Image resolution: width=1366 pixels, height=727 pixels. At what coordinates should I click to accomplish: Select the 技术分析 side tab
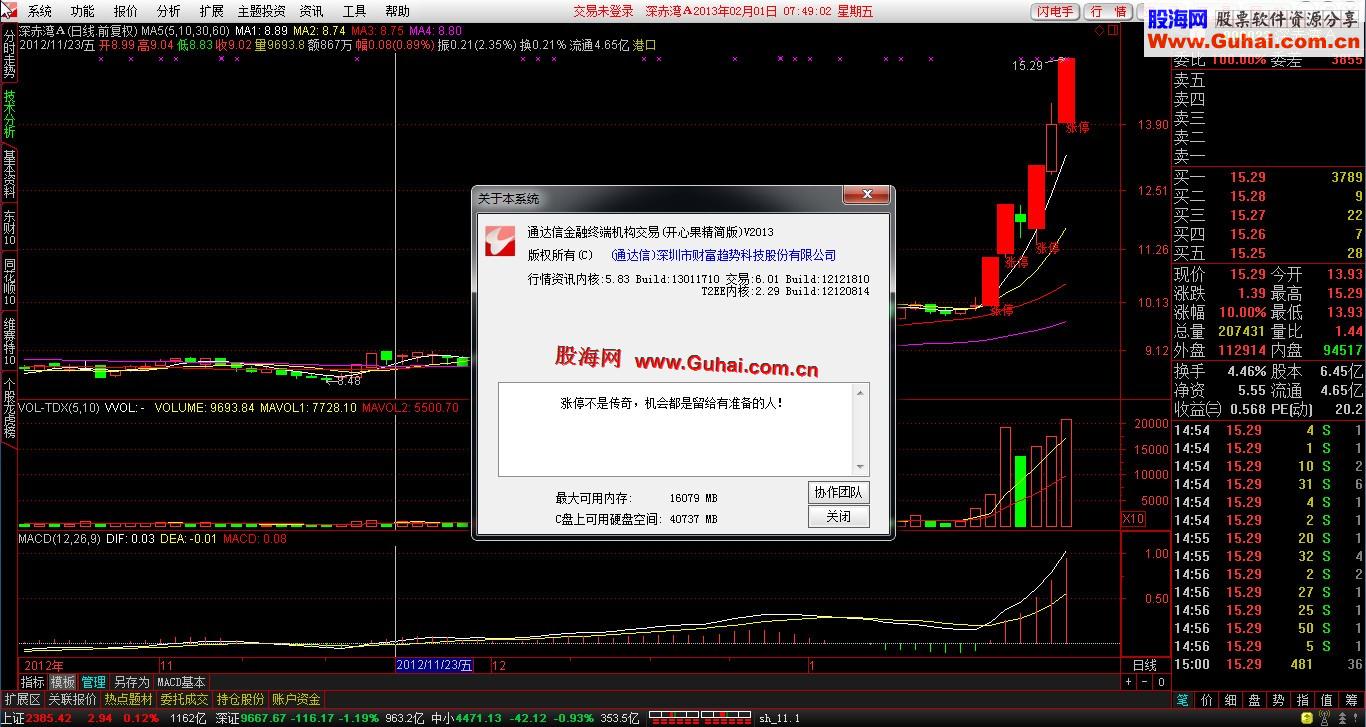click(9, 114)
